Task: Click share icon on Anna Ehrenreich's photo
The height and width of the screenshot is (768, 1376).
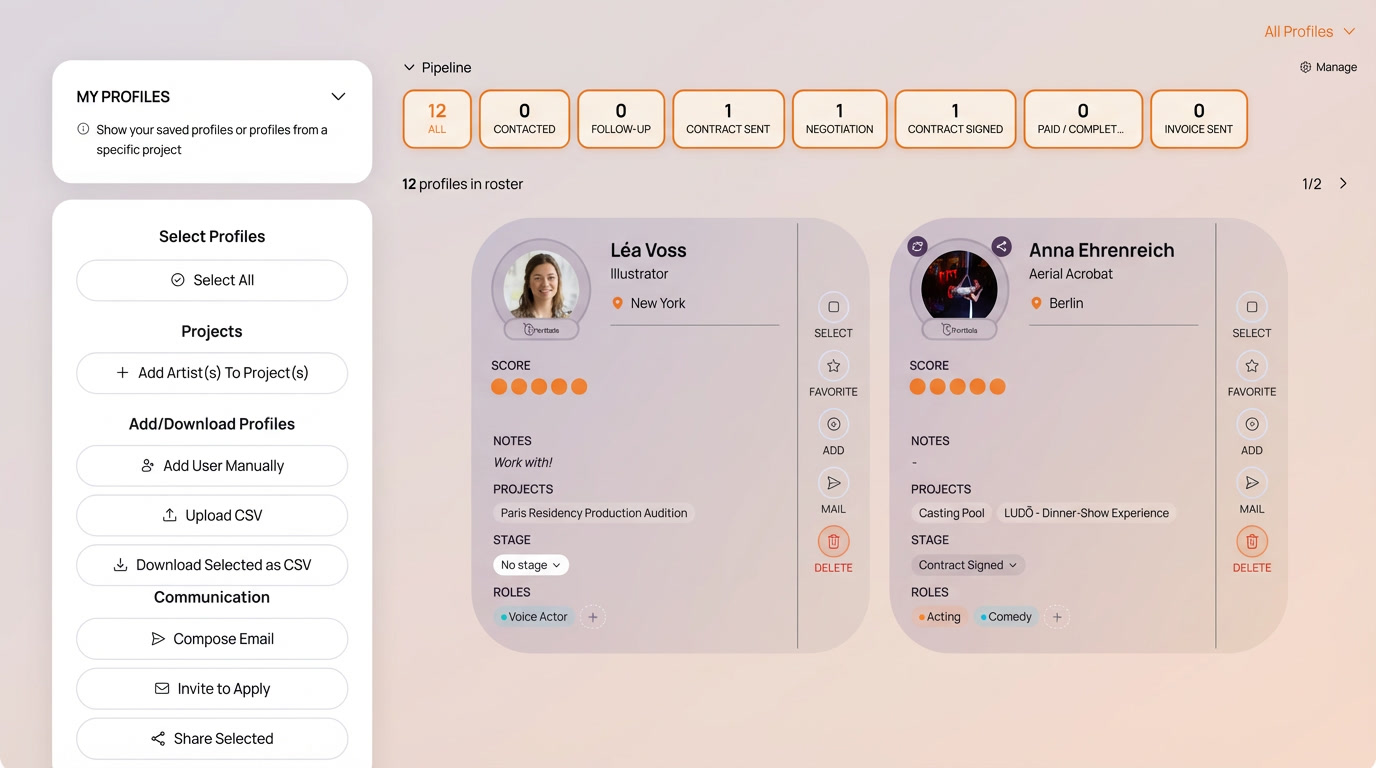Action: click(1001, 247)
